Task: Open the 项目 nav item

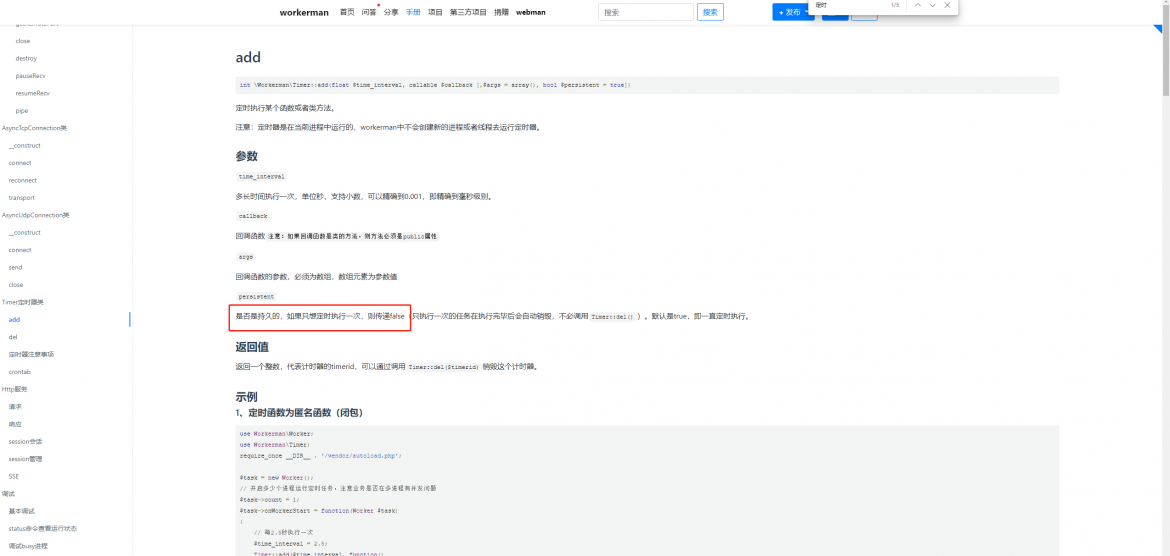Action: [x=435, y=12]
